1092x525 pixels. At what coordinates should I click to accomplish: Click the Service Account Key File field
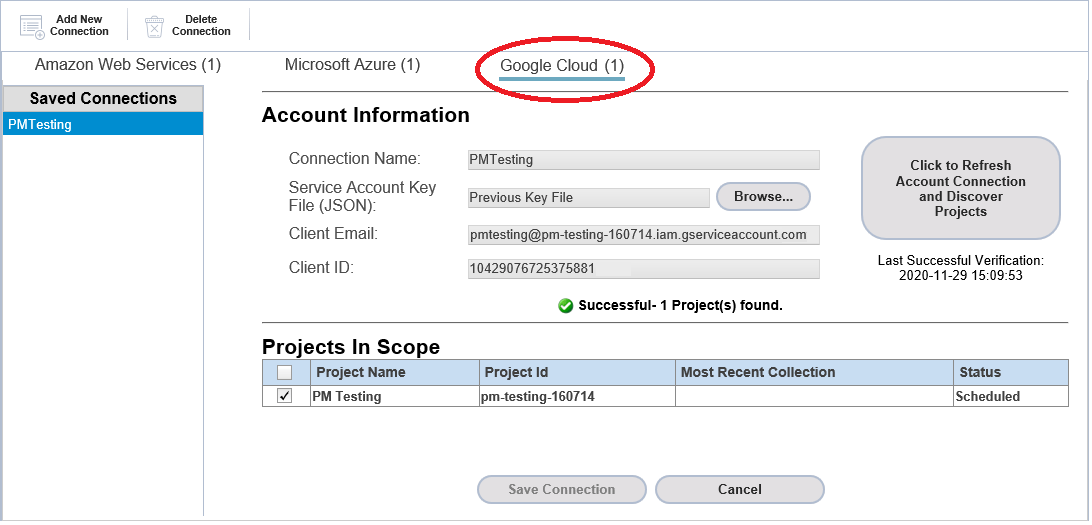[588, 198]
